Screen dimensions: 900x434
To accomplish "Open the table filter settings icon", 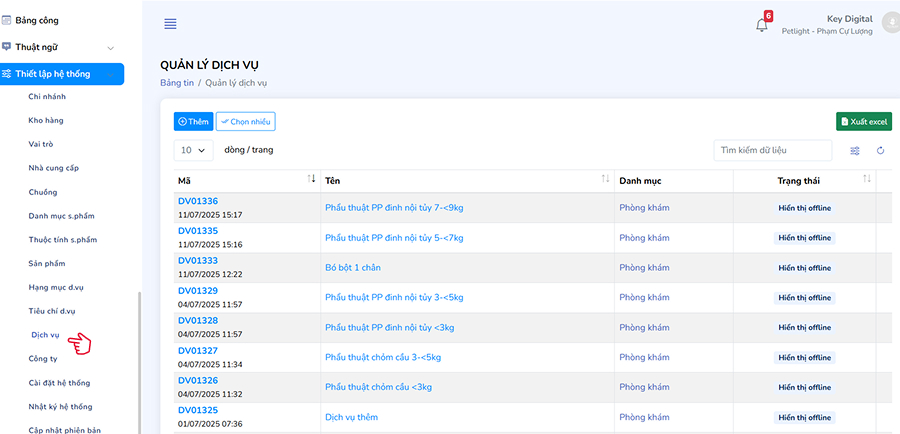I will 855,151.
